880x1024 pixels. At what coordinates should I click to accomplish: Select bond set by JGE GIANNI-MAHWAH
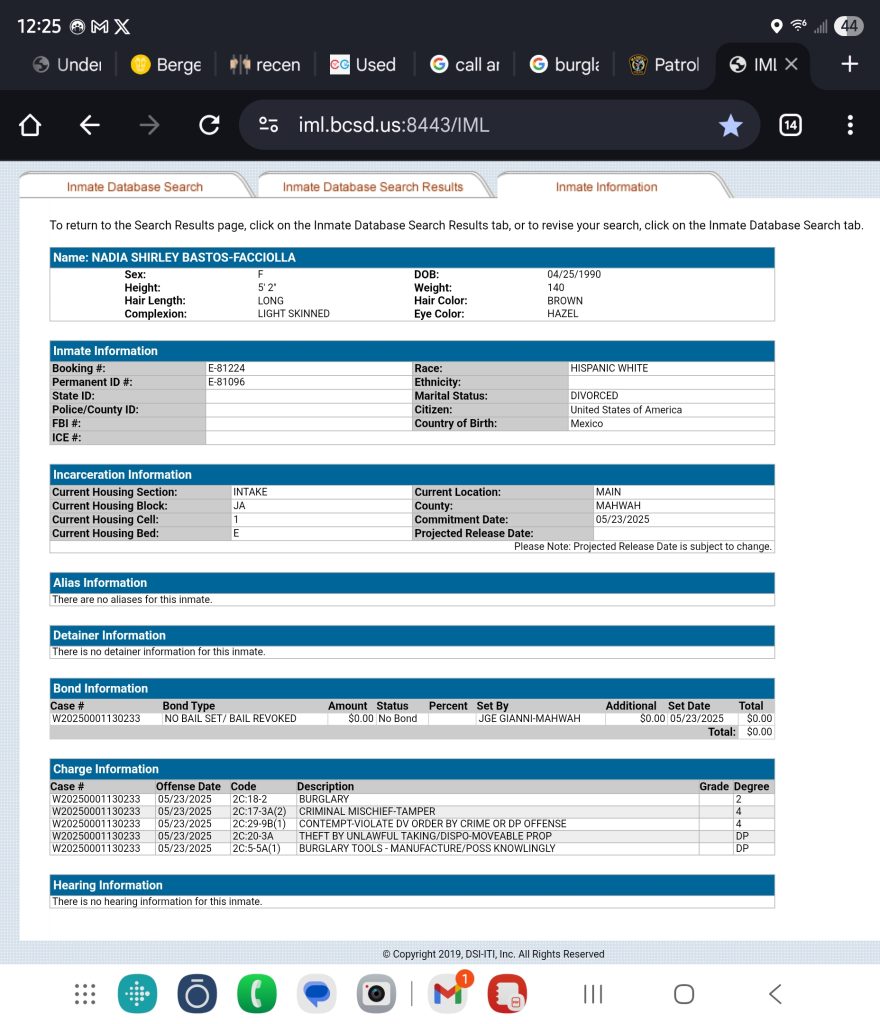529,718
